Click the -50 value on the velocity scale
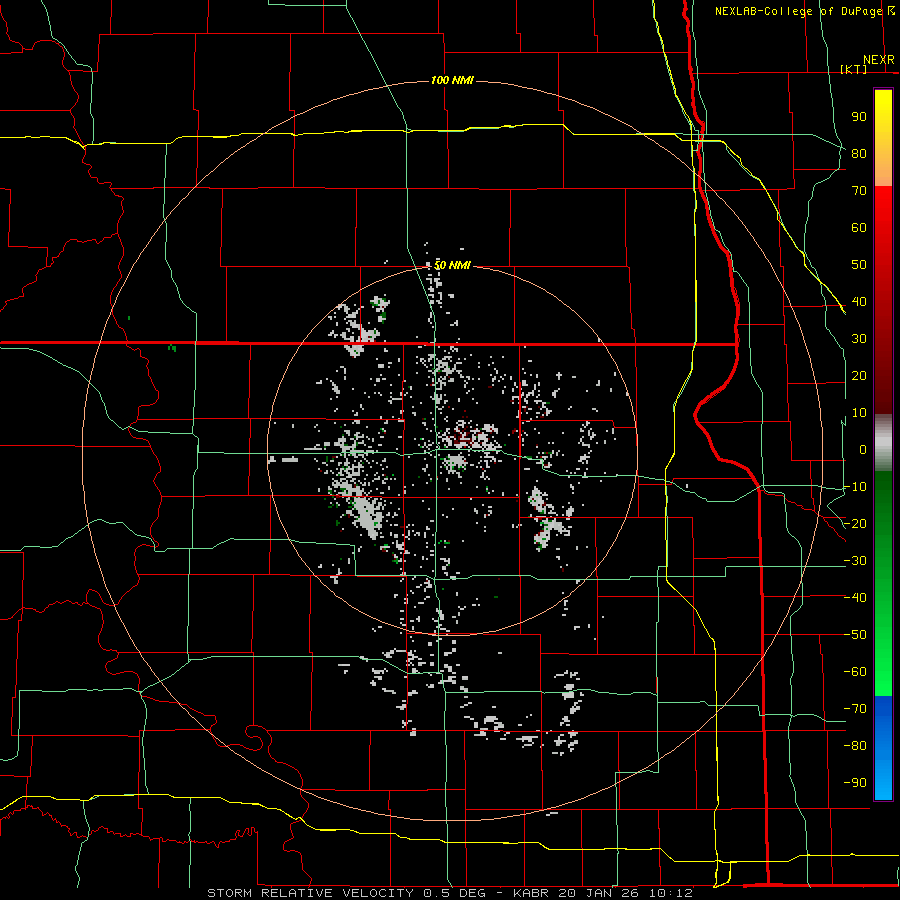Image resolution: width=900 pixels, height=900 pixels. (x=855, y=635)
